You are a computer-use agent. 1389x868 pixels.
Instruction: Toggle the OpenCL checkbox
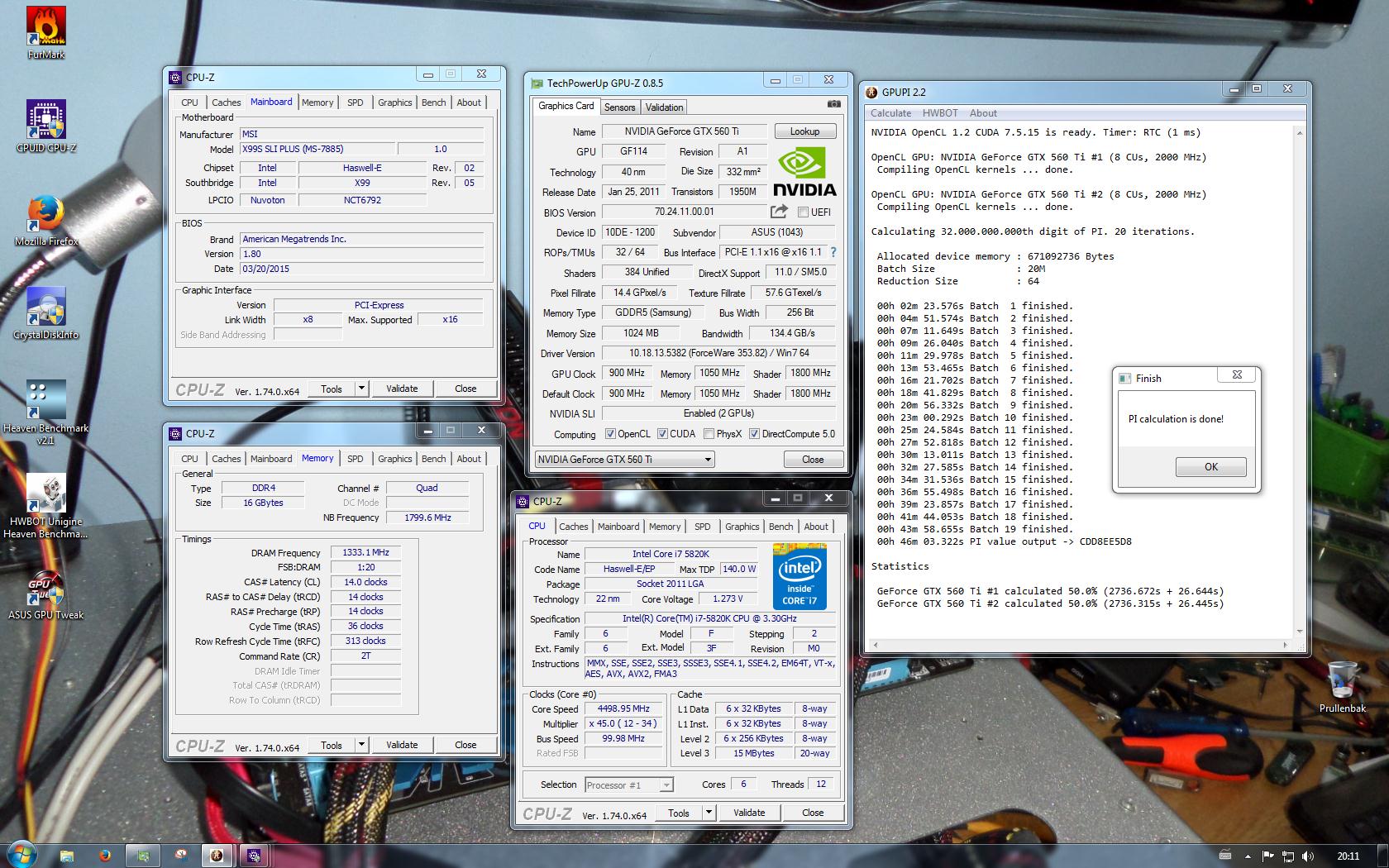[x=610, y=434]
